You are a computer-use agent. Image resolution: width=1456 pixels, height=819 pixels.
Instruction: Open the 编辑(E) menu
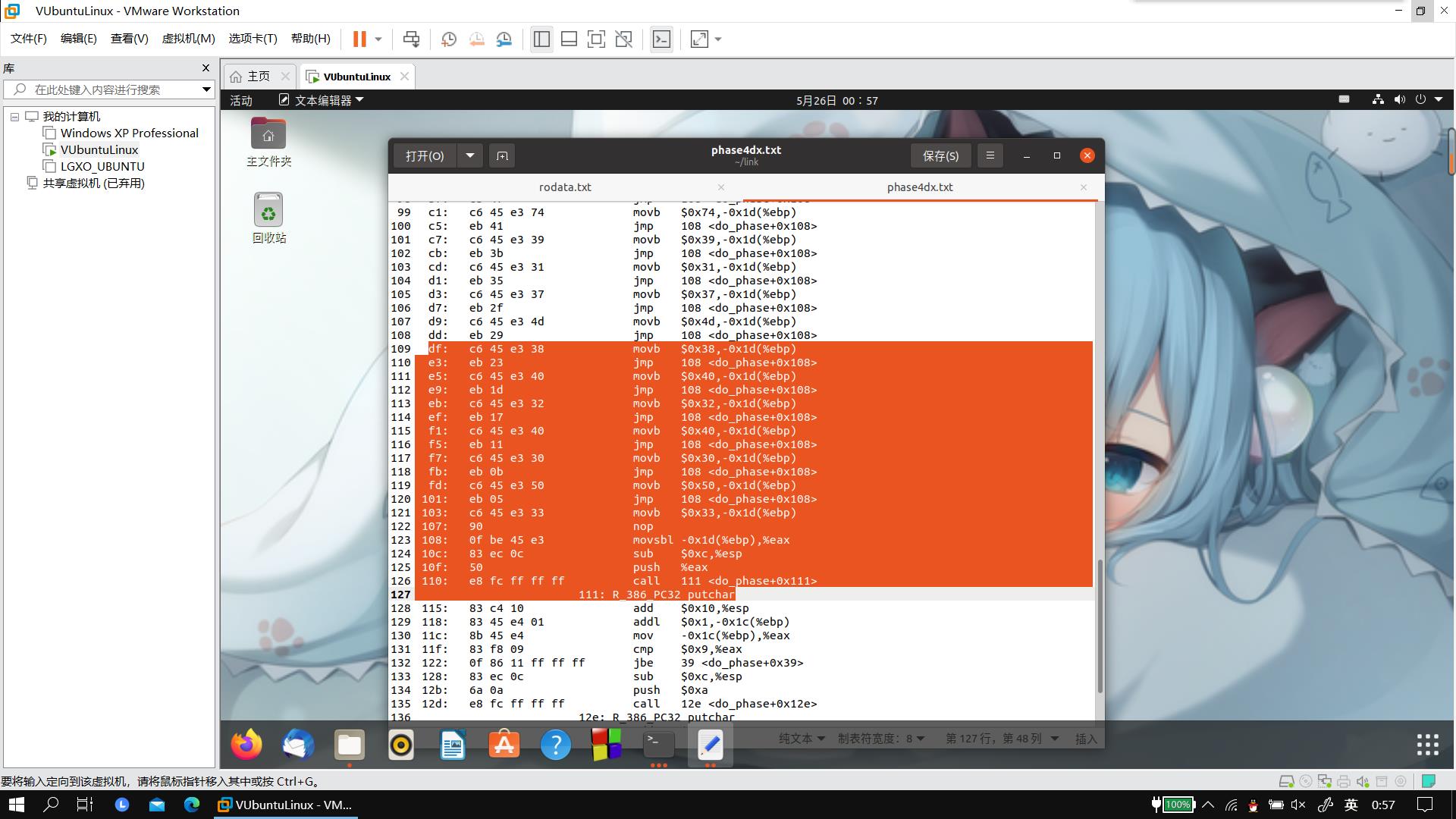tap(79, 39)
